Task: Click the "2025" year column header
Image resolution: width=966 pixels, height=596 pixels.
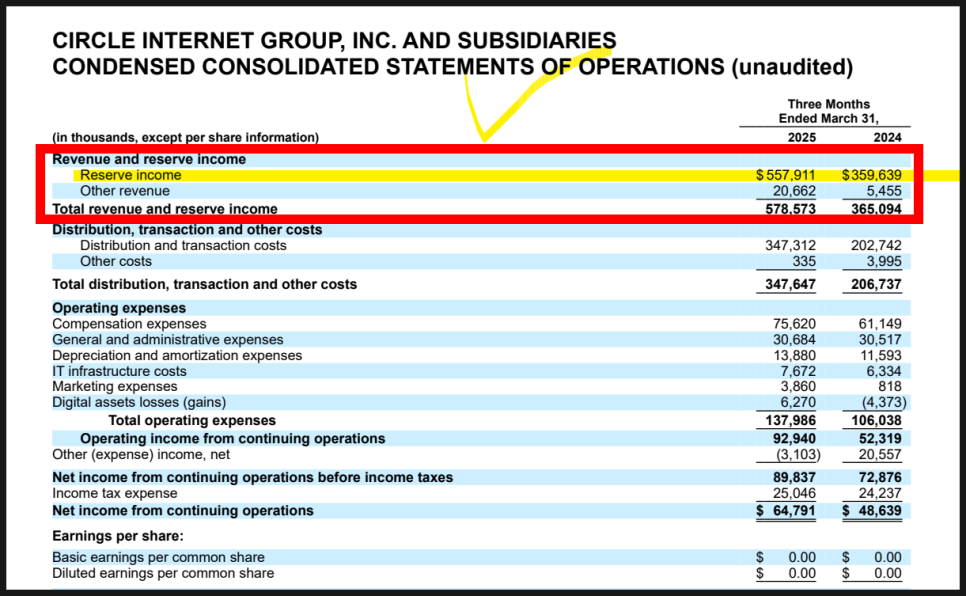Action: [802, 137]
